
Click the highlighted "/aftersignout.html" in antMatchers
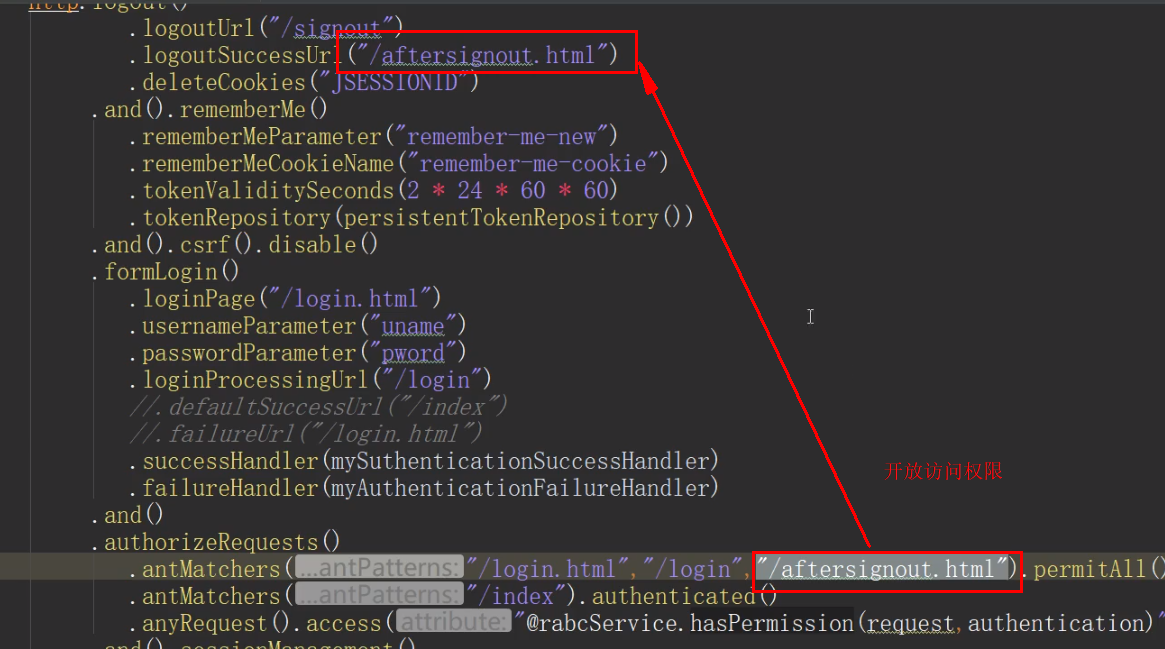click(883, 570)
